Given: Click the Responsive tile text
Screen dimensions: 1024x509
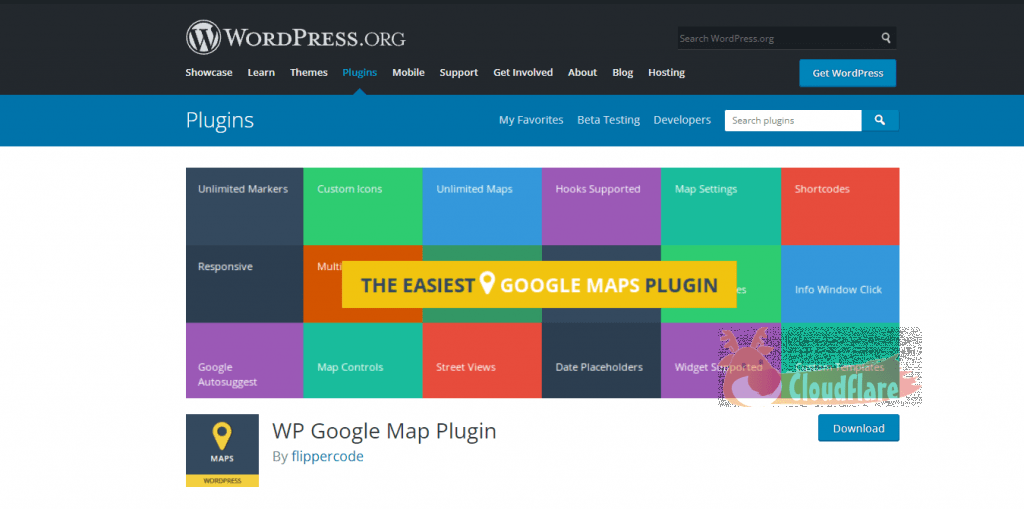Looking at the screenshot, I should click(x=225, y=267).
